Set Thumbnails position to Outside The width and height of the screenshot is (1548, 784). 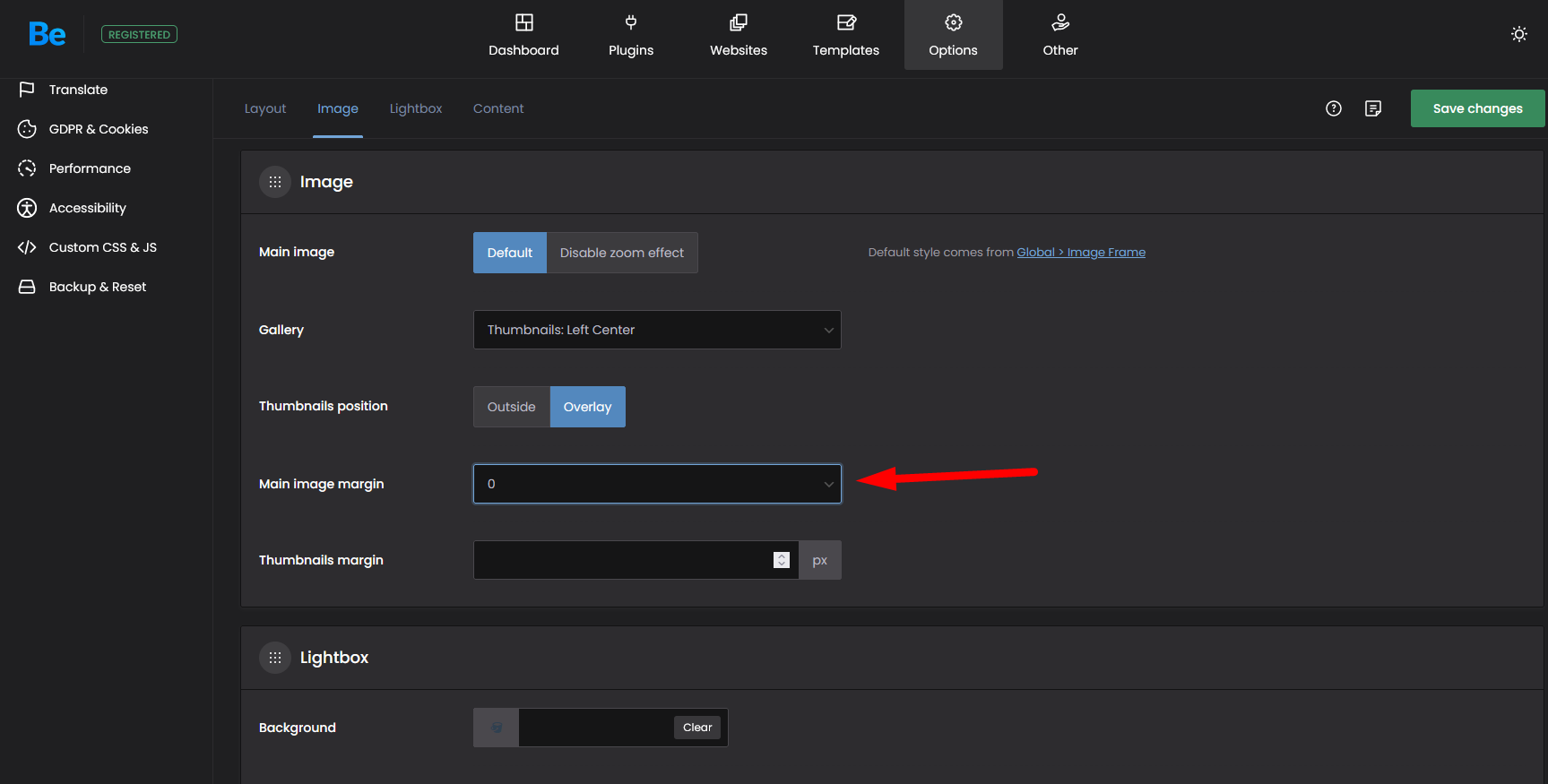click(x=512, y=407)
